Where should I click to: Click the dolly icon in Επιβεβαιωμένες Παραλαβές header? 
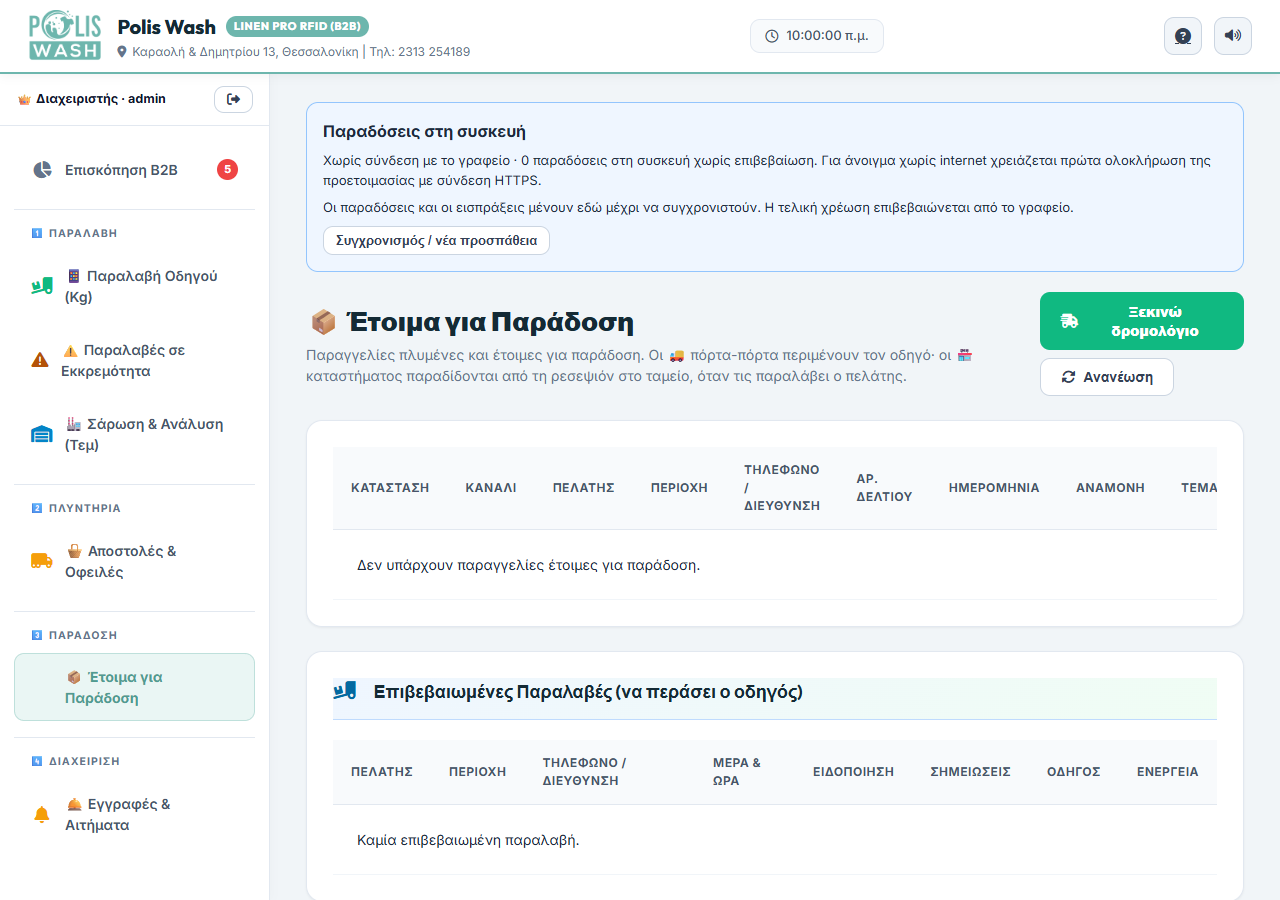pos(345,691)
